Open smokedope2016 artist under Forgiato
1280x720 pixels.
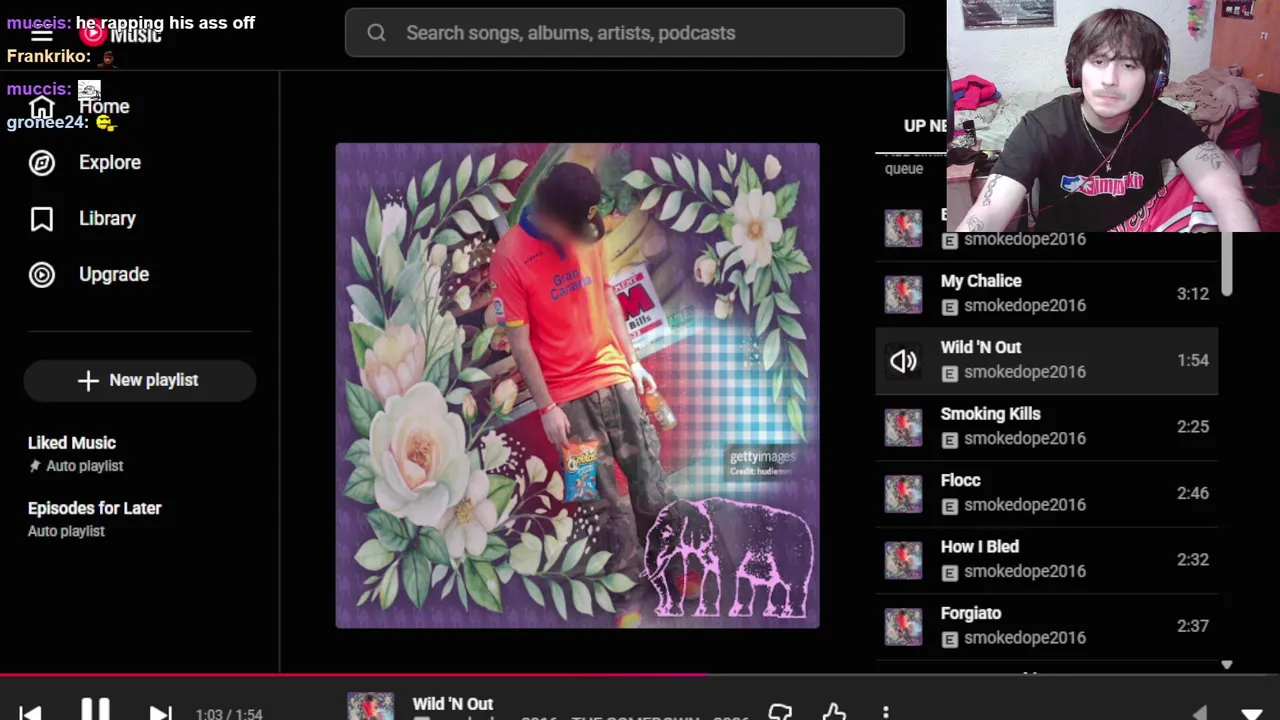(x=1025, y=638)
